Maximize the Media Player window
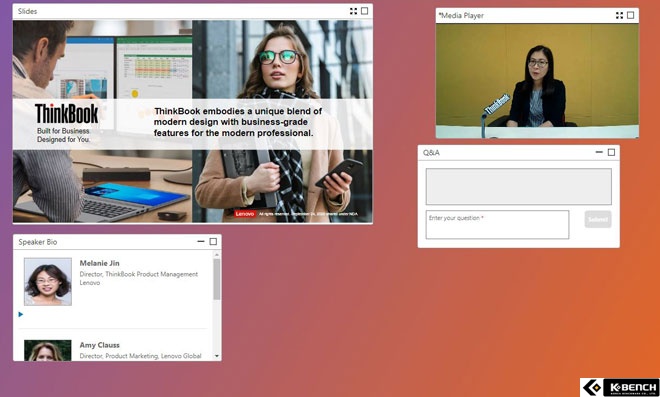Image resolution: width=660 pixels, height=397 pixels. coord(631,15)
